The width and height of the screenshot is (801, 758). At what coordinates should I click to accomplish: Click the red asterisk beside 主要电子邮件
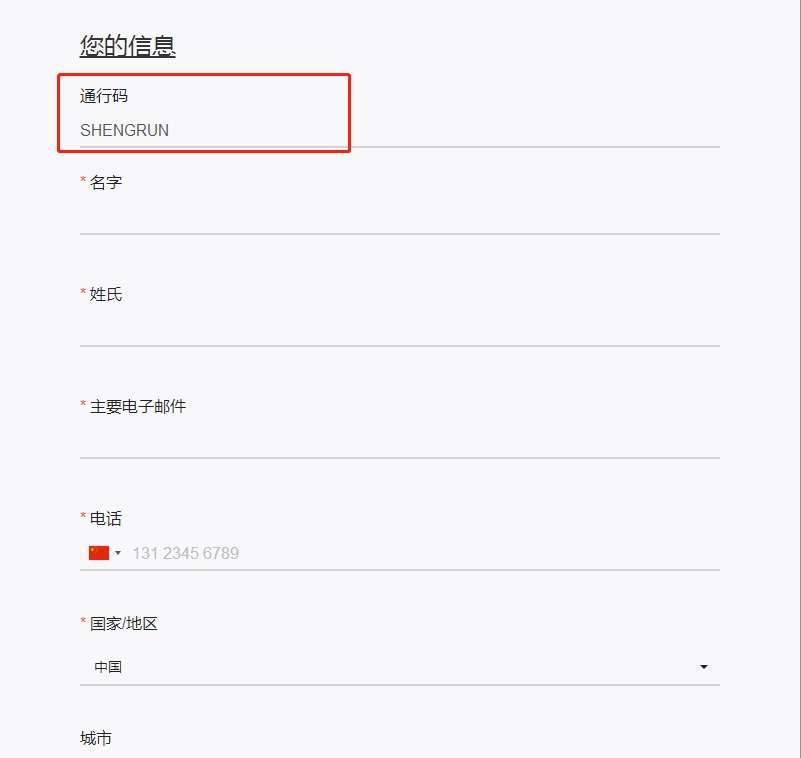[x=83, y=404]
